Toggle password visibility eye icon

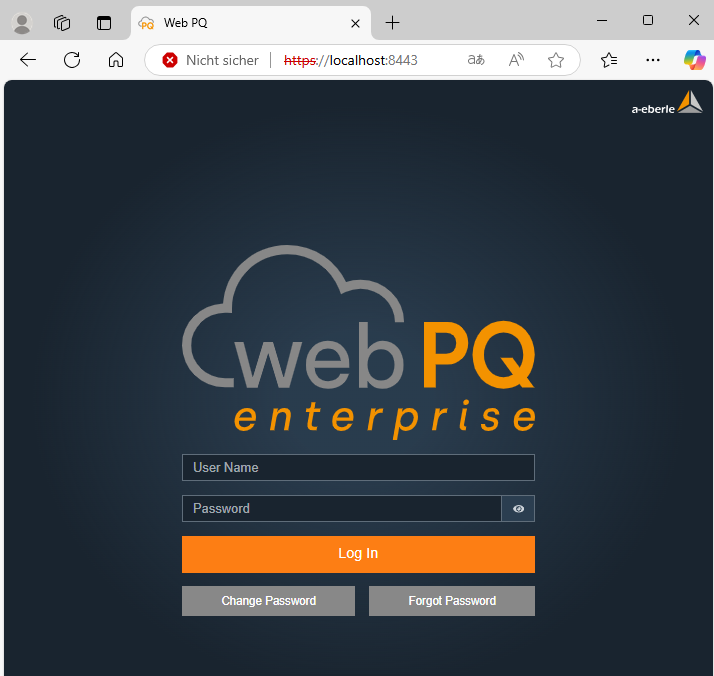(x=518, y=509)
